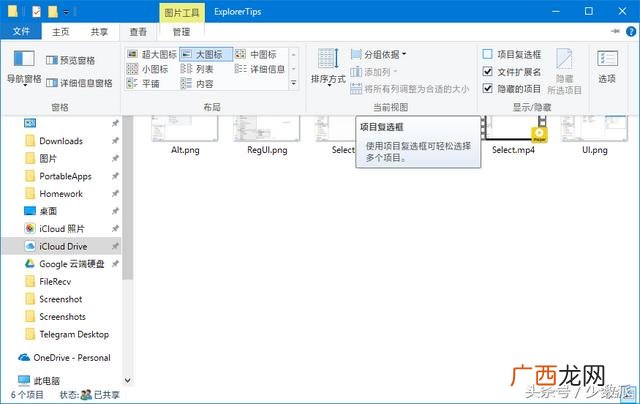Open the File (文件) tab
The image size is (640, 404).
tap(21, 31)
